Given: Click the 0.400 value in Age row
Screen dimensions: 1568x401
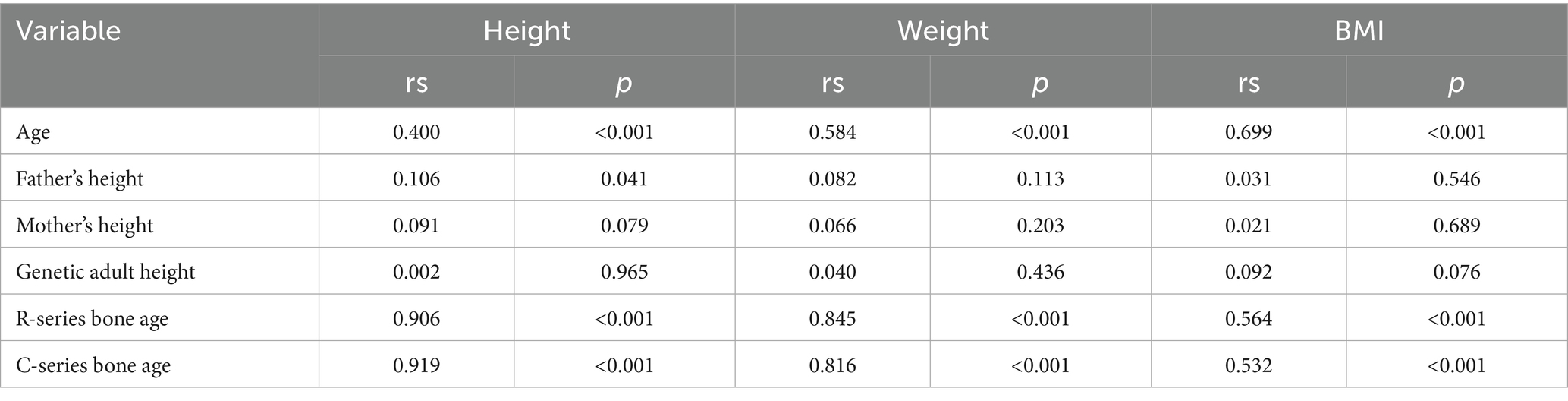Looking at the screenshot, I should pos(416,132).
